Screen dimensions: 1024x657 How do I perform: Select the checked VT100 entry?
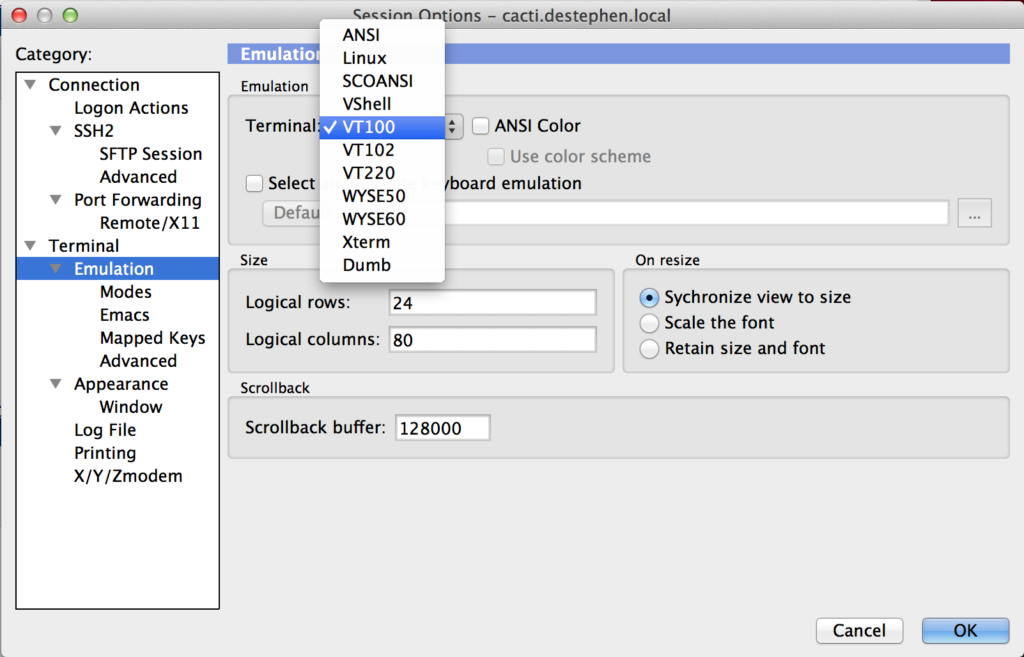(x=382, y=127)
